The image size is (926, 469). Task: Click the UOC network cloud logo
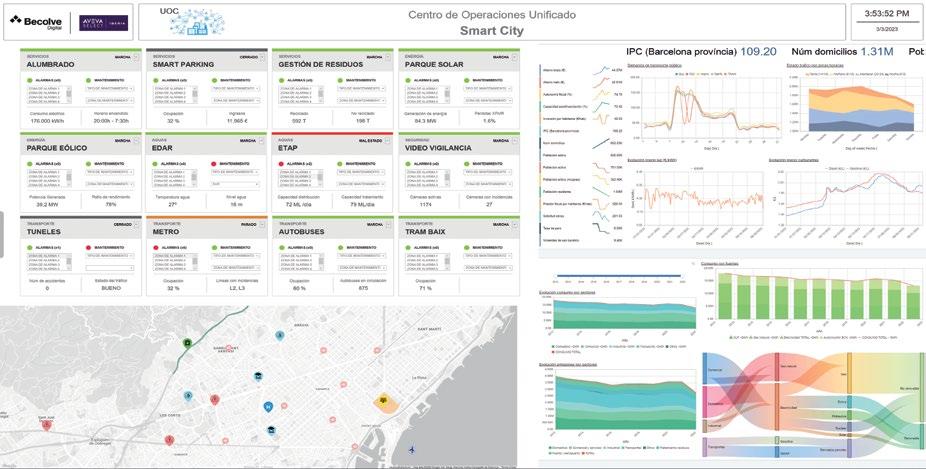[x=197, y=24]
